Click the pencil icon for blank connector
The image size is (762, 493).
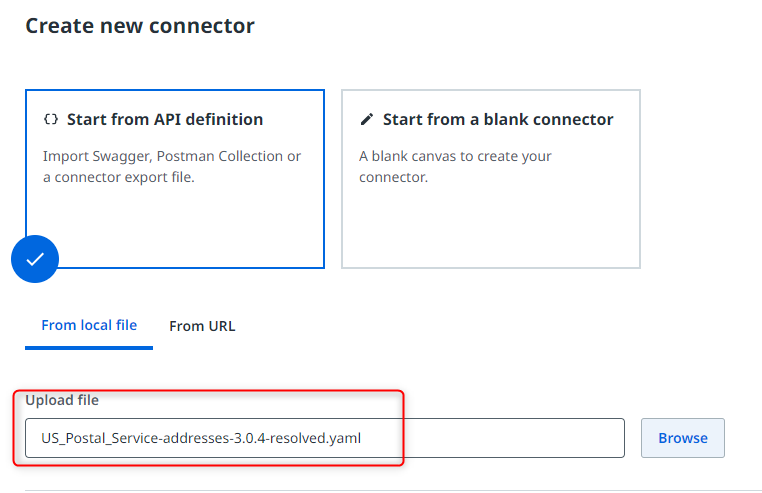(x=367, y=119)
